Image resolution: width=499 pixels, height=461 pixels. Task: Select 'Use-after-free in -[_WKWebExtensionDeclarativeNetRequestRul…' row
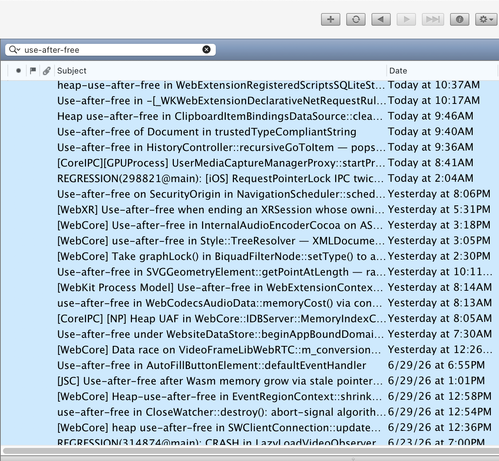(x=249, y=100)
